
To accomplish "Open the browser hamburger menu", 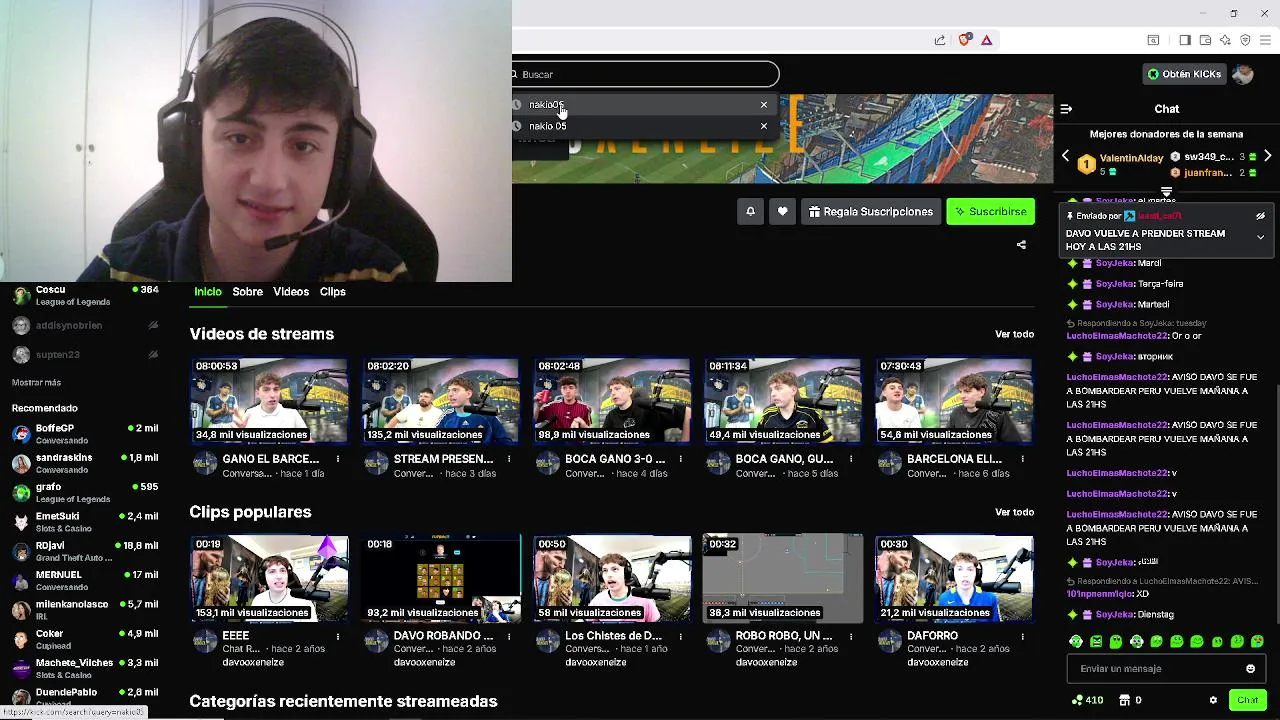I will pos(1265,40).
